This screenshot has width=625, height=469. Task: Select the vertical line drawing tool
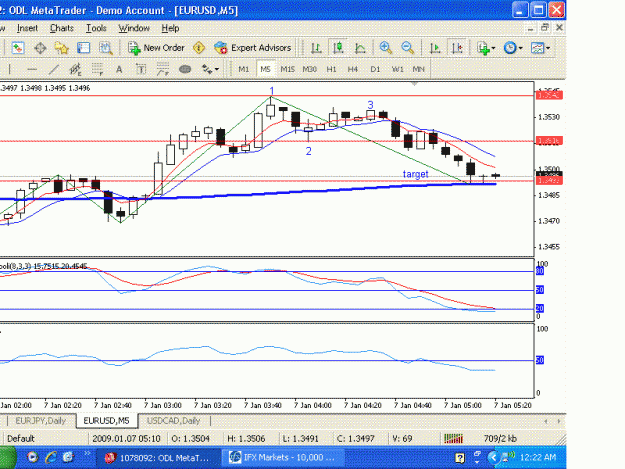[x=10, y=69]
